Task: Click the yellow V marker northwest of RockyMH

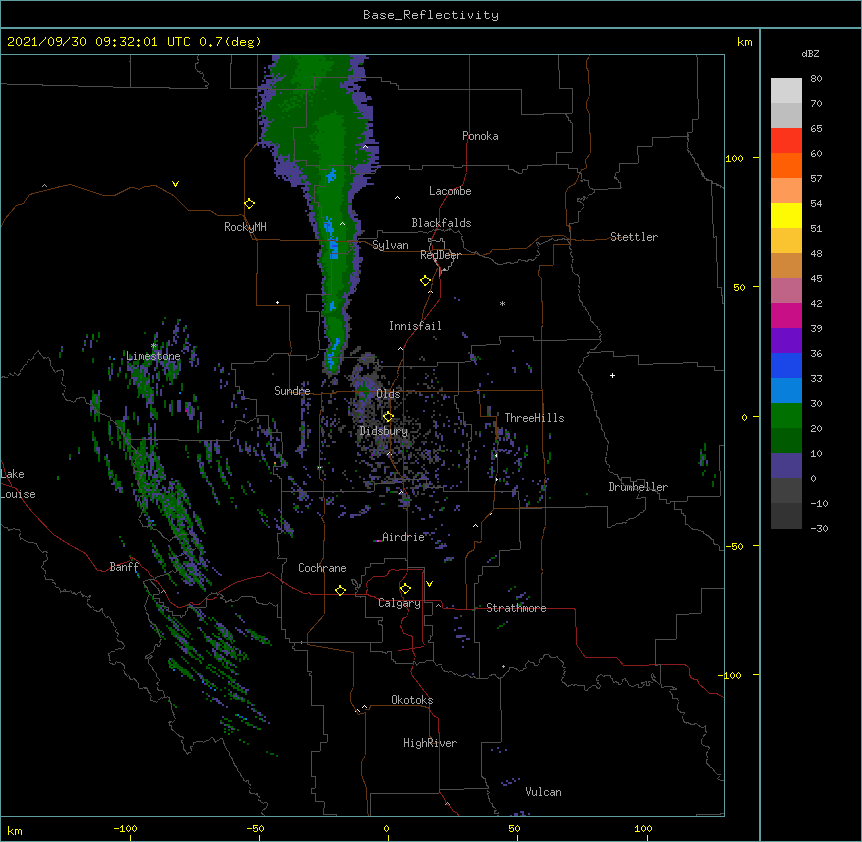Action: (x=175, y=184)
